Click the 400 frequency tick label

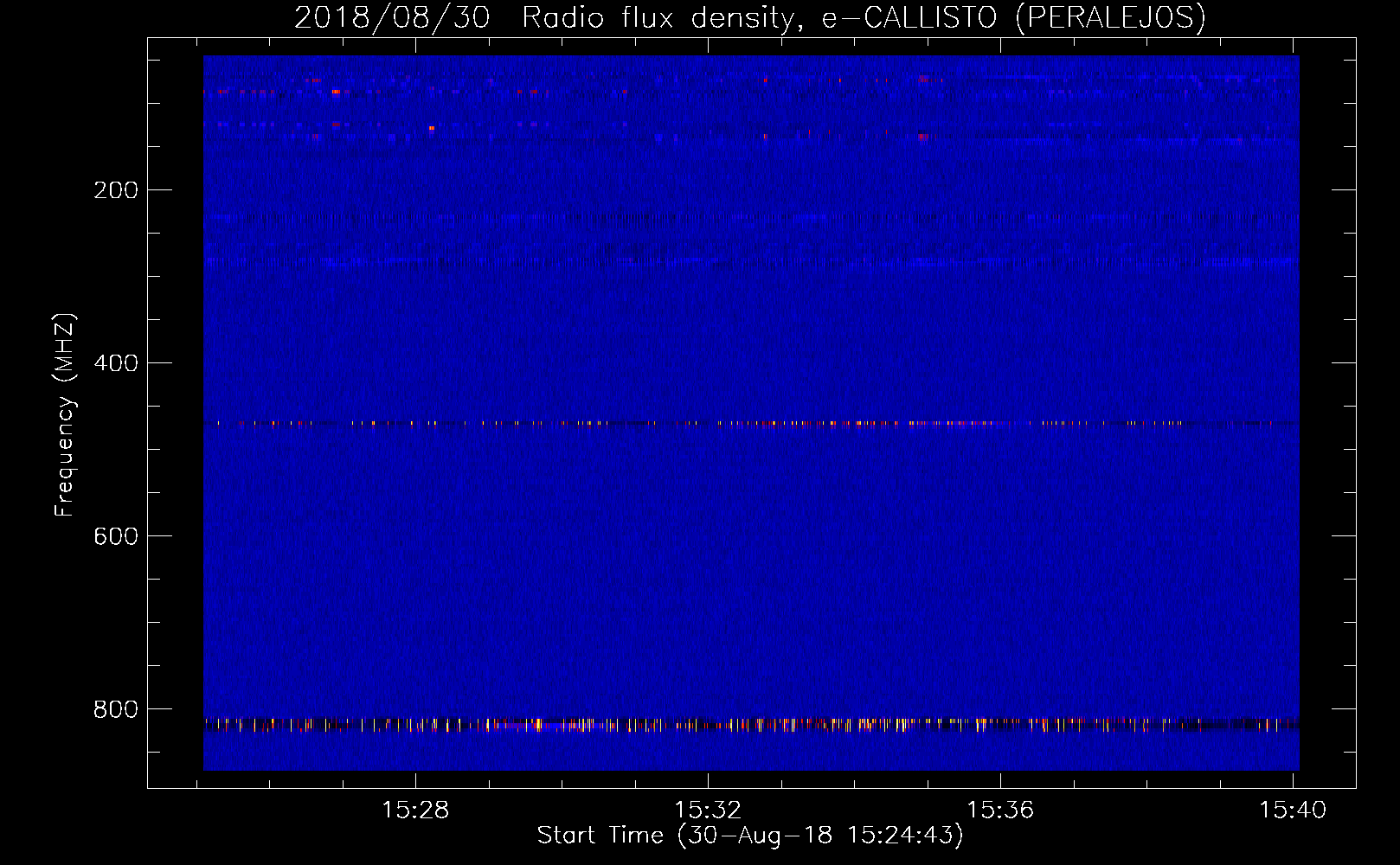(116, 363)
